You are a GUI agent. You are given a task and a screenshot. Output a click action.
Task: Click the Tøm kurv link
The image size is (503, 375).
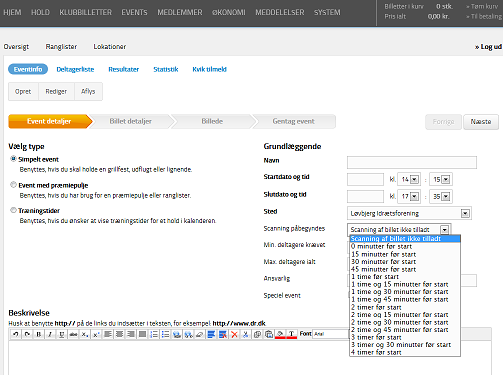coord(482,6)
